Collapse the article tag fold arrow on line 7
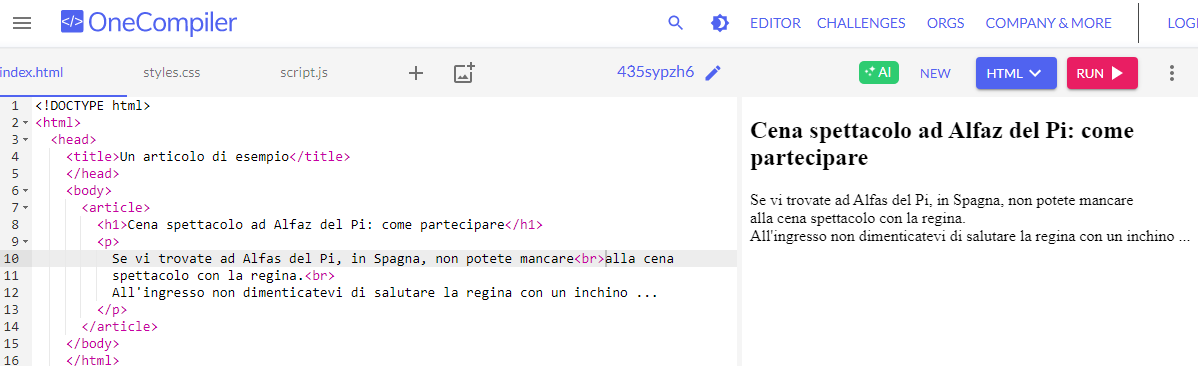 pyautogui.click(x=25, y=208)
